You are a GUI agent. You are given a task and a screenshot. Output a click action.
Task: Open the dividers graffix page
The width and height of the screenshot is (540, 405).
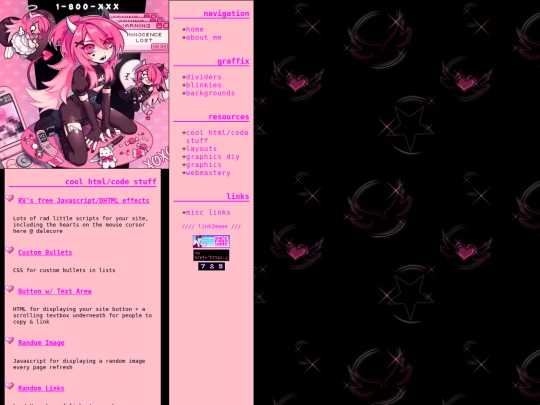click(x=204, y=77)
